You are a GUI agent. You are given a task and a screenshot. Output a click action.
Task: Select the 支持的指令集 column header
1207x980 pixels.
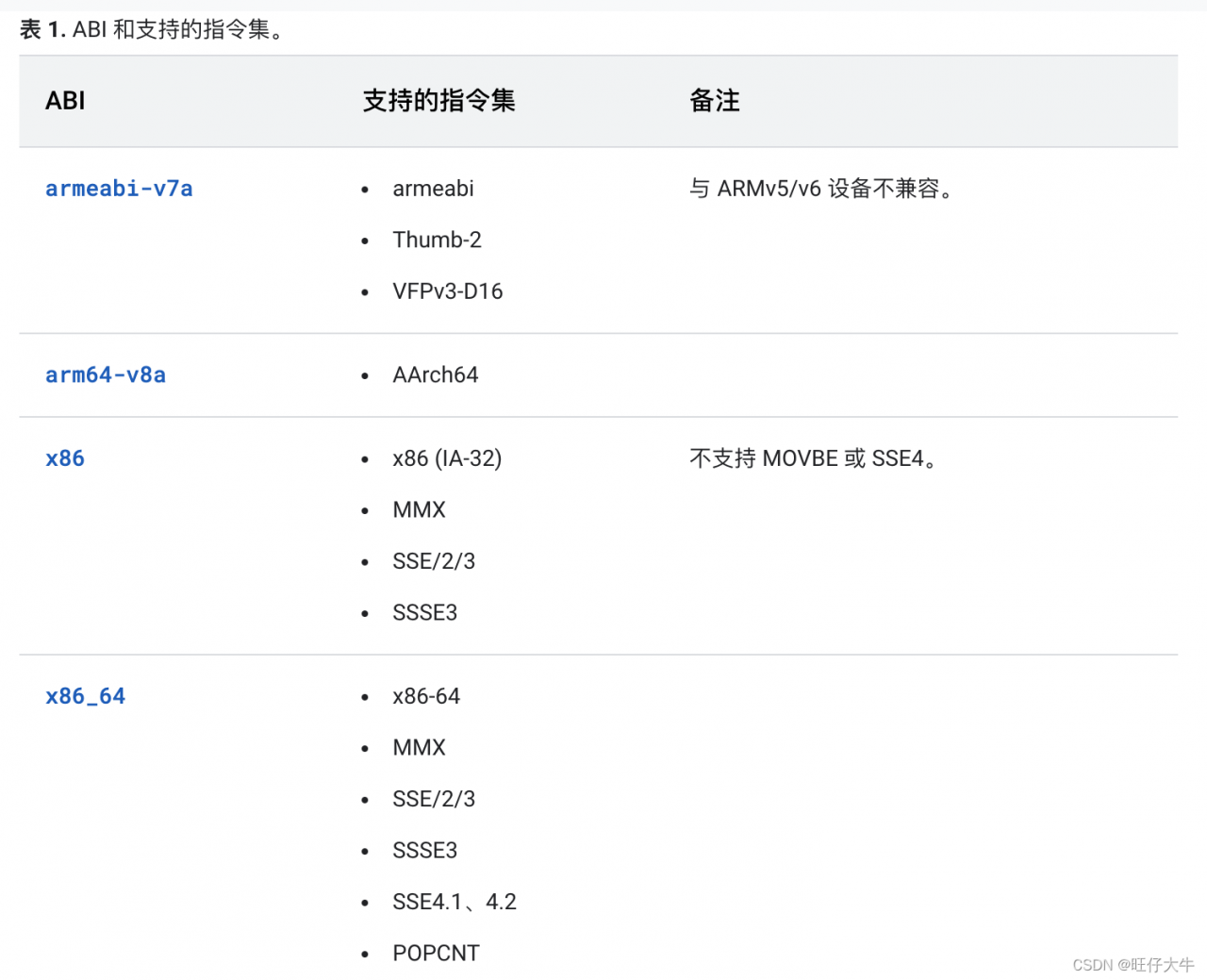(438, 101)
